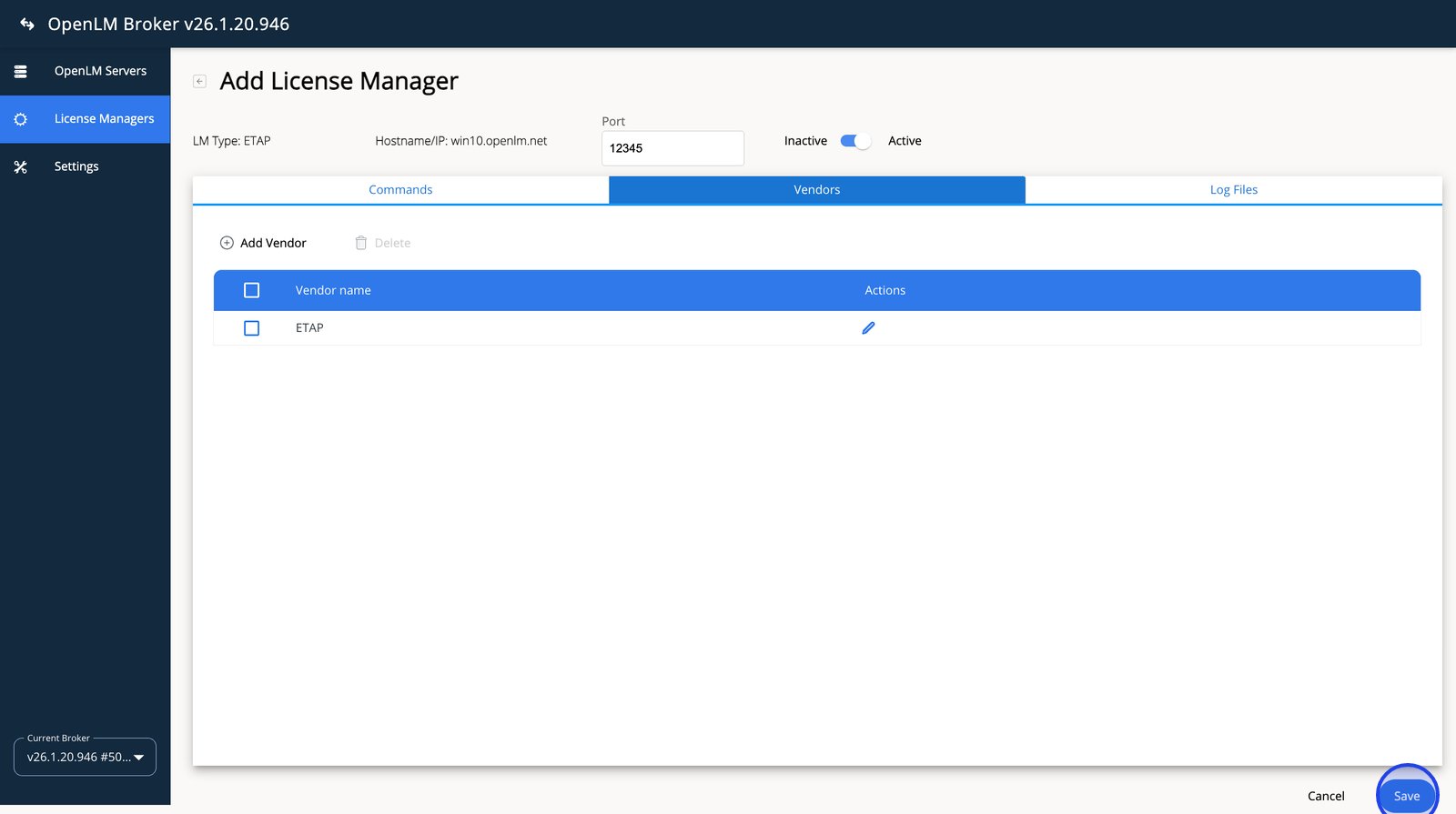The height and width of the screenshot is (814, 1456).
Task: Click the OpenLM Broker logo icon
Action: pyautogui.click(x=27, y=25)
